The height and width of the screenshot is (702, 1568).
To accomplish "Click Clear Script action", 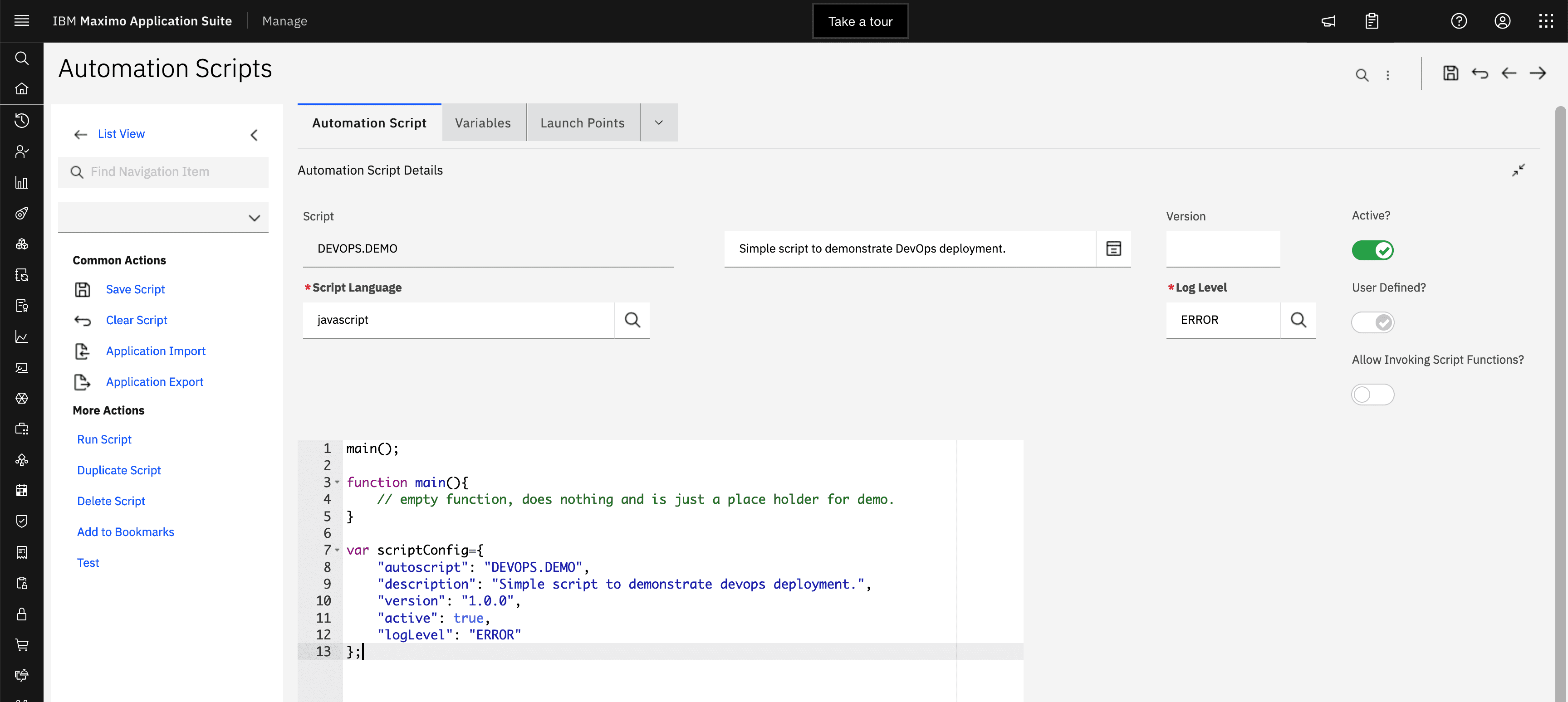I will [x=137, y=320].
